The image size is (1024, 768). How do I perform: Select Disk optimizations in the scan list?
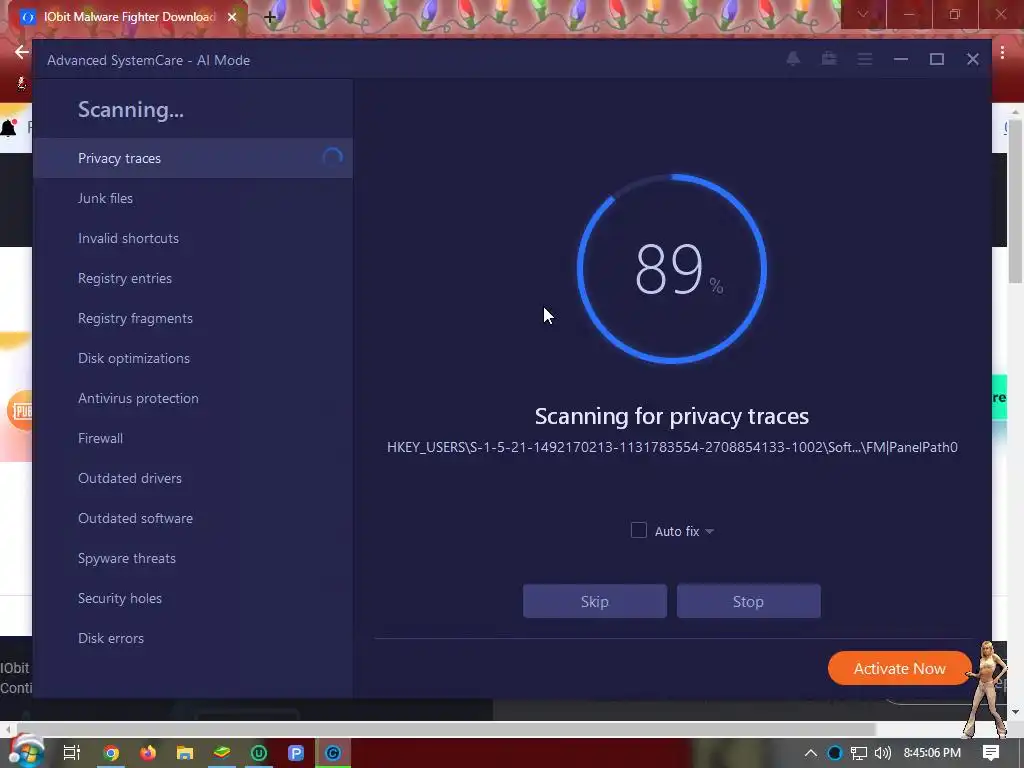click(193, 358)
